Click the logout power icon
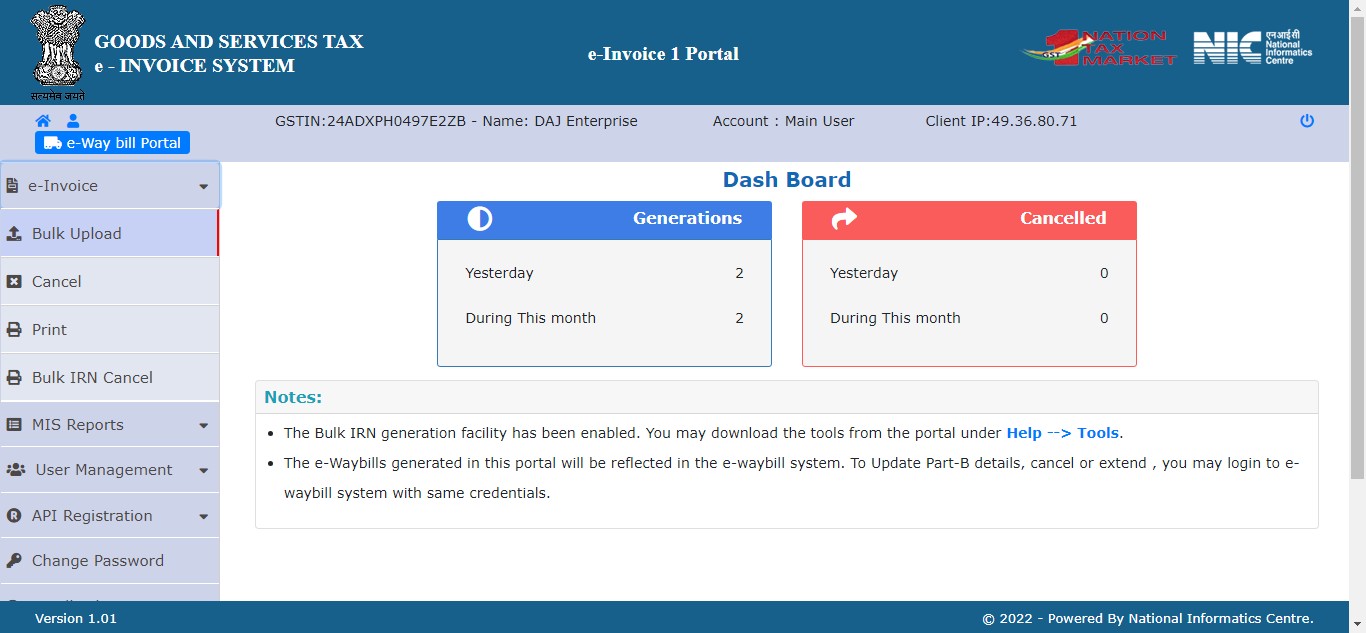Image resolution: width=1366 pixels, height=633 pixels. pyautogui.click(x=1307, y=121)
